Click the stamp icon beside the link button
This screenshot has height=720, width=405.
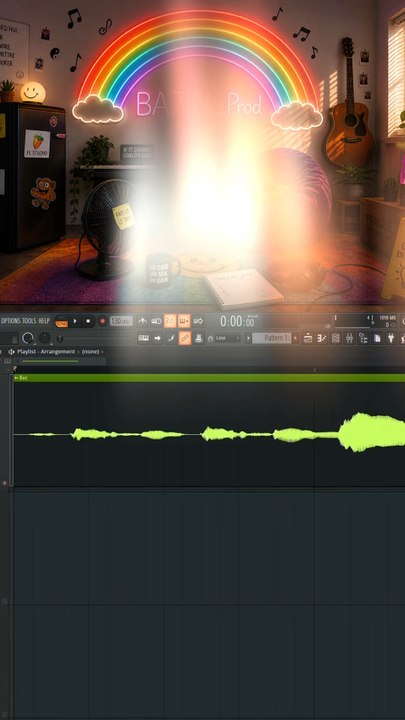(198, 338)
